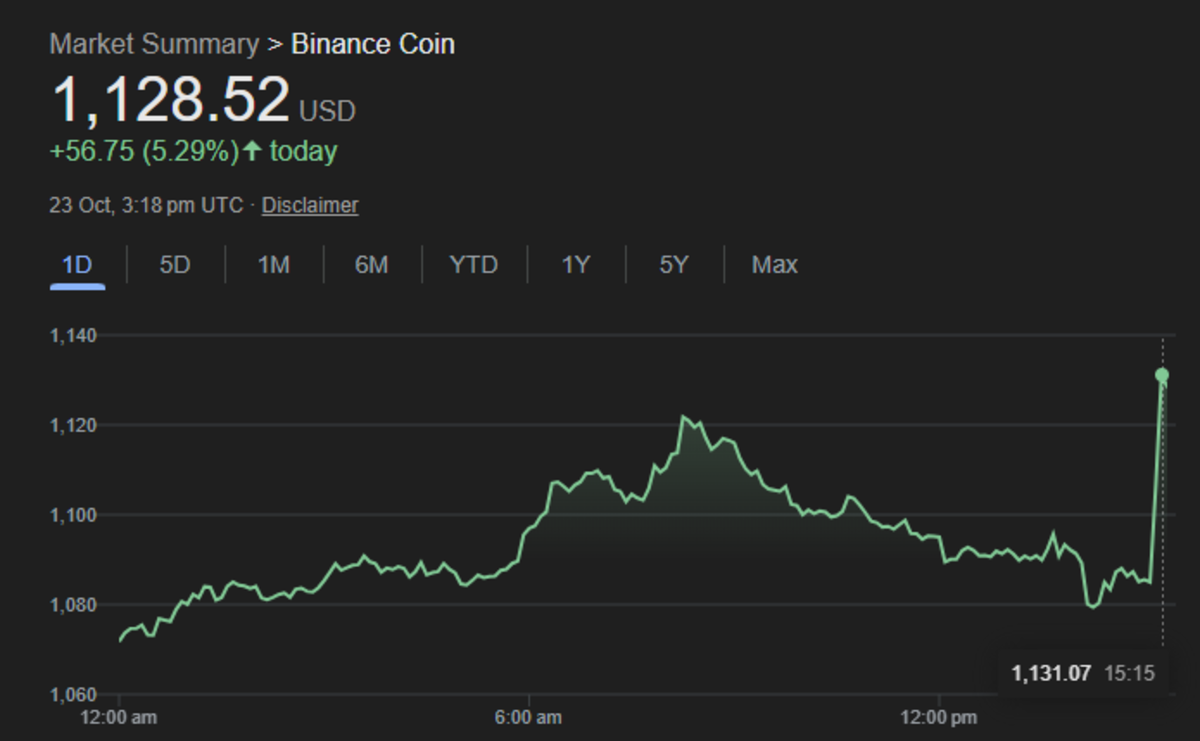Image resolution: width=1200 pixels, height=741 pixels.
Task: Display the Max time range
Action: tap(772, 264)
